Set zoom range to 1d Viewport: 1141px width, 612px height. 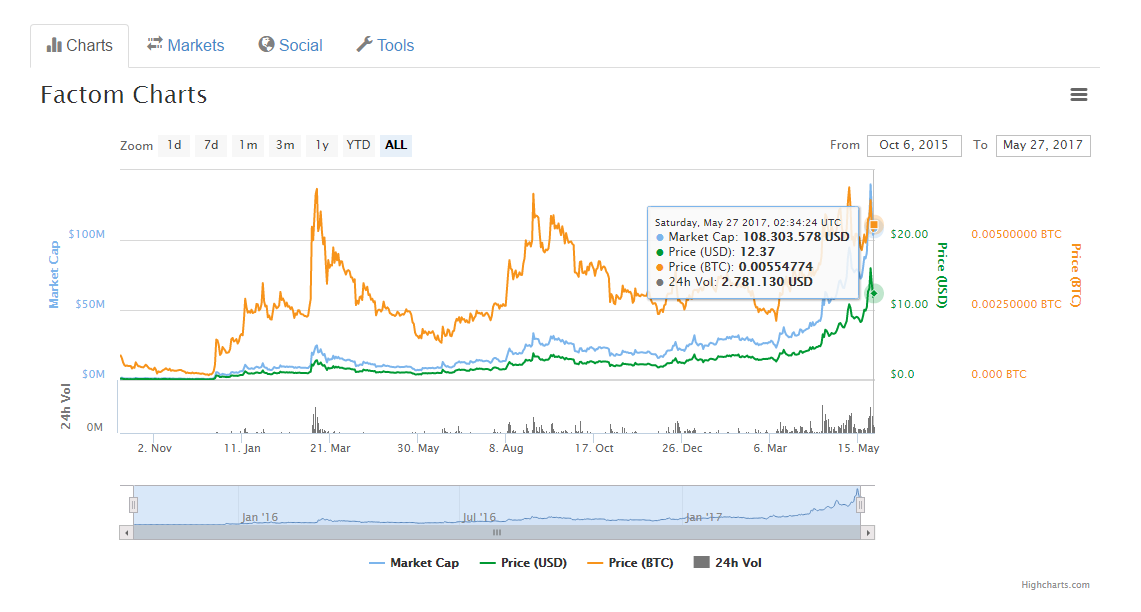(x=175, y=145)
